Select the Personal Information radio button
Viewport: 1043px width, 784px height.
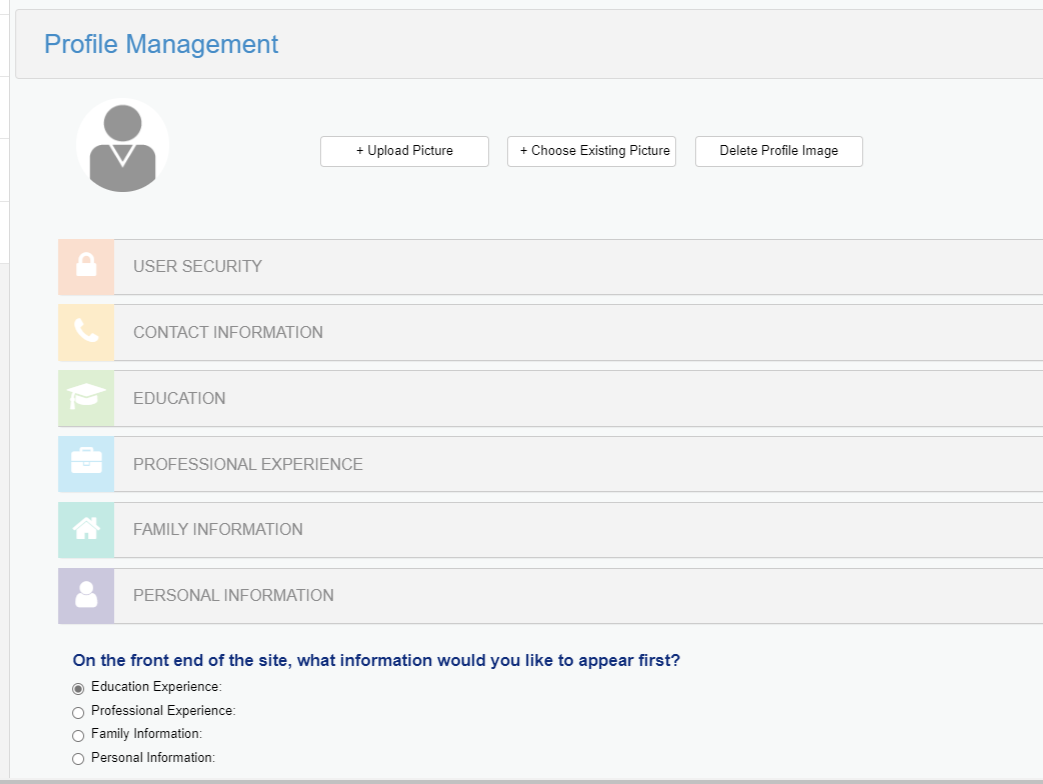pos(78,759)
